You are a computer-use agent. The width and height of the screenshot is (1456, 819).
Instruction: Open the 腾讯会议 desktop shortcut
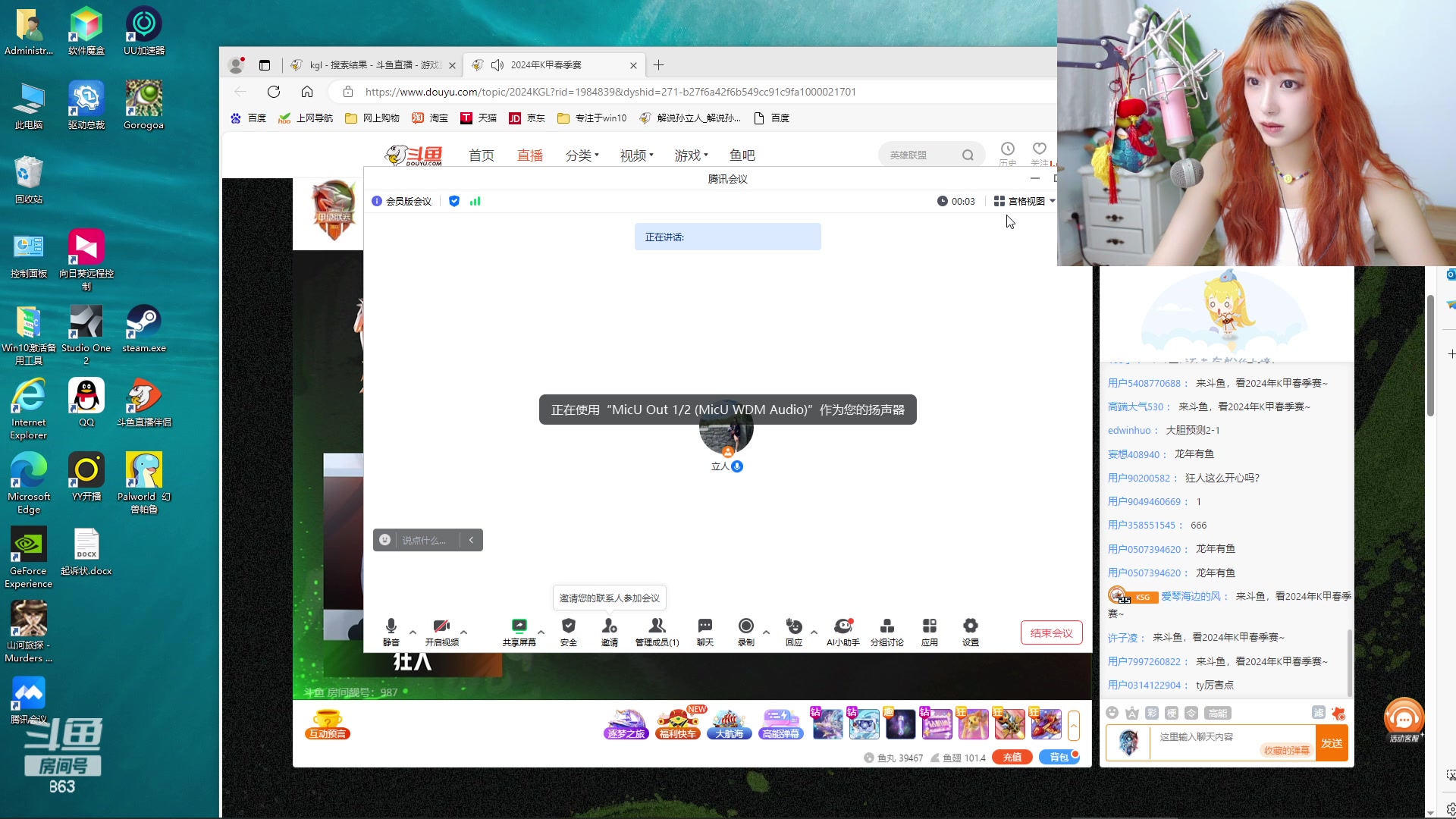29,700
